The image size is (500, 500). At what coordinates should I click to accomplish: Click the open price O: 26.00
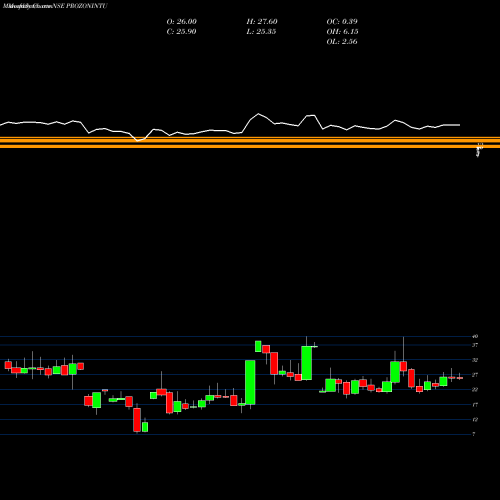181,22
